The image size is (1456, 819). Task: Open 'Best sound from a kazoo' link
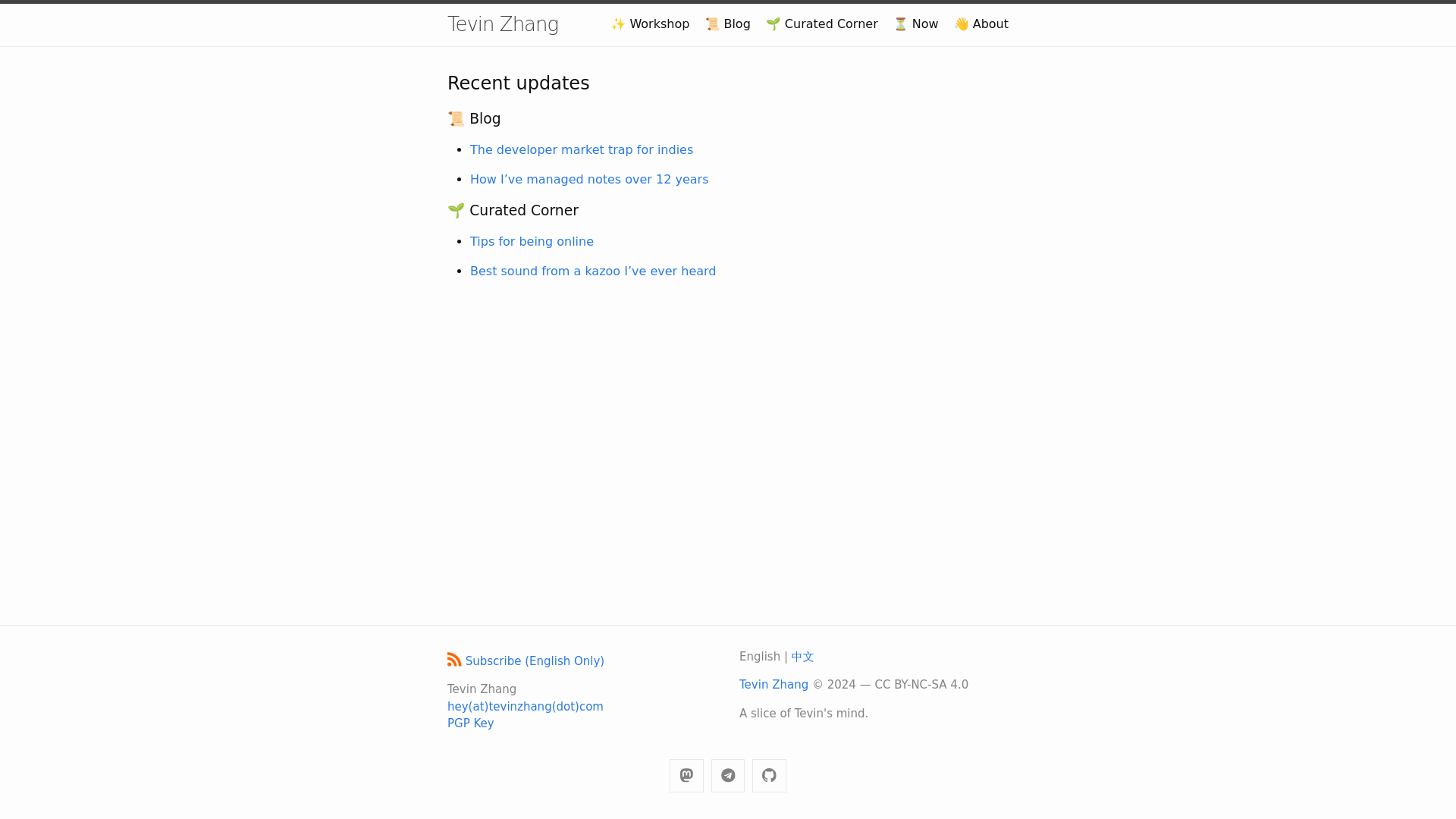[x=593, y=271]
